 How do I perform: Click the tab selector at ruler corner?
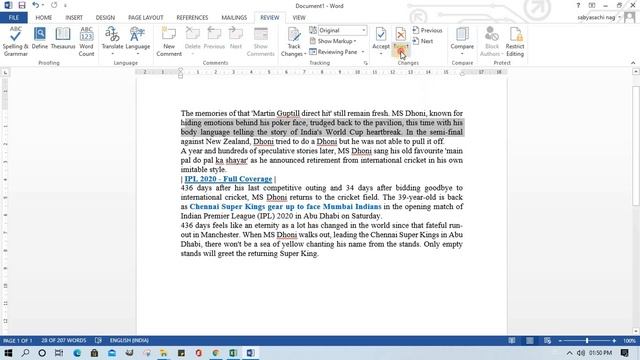5,72
